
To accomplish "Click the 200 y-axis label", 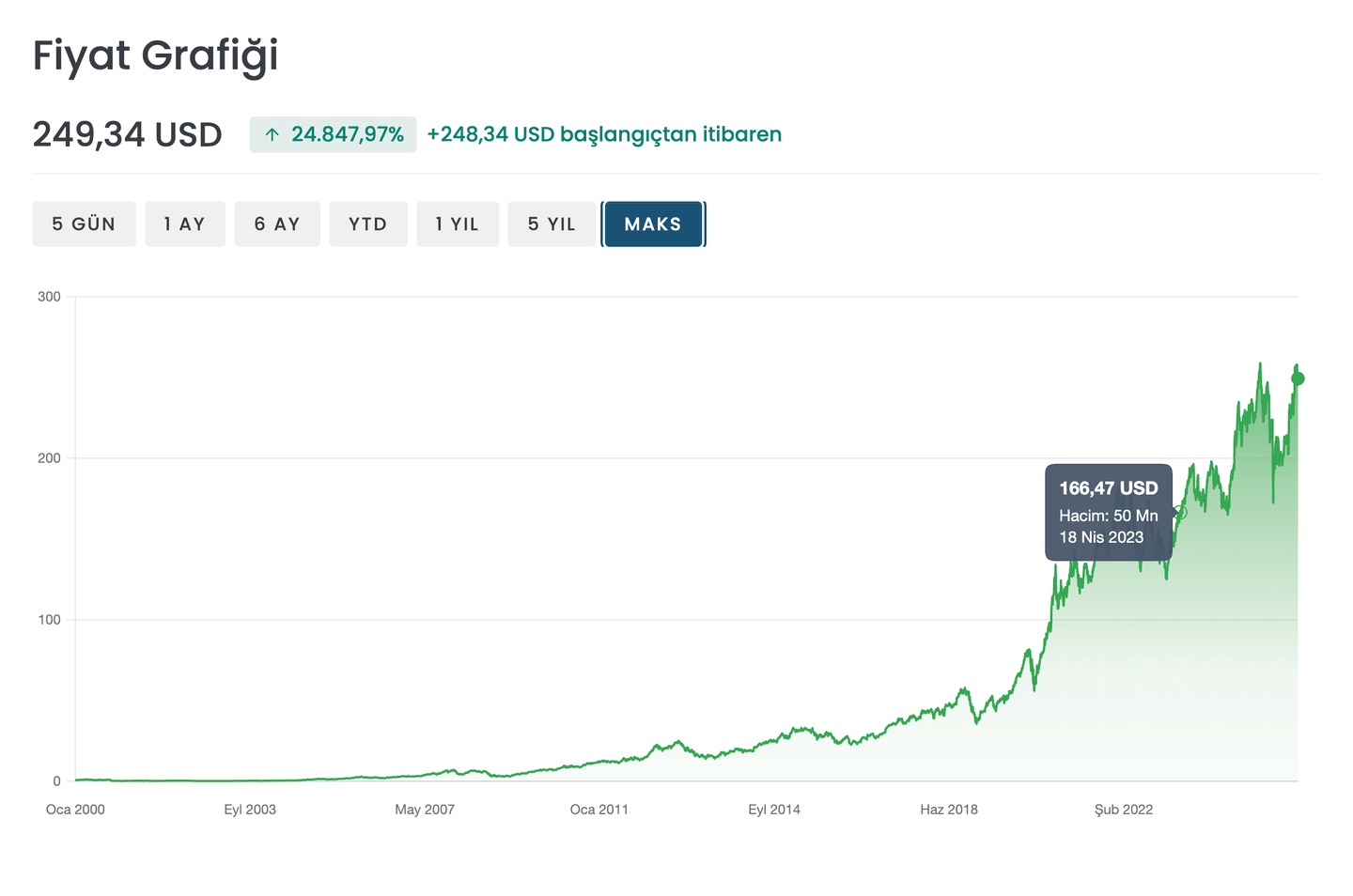I will click(49, 458).
